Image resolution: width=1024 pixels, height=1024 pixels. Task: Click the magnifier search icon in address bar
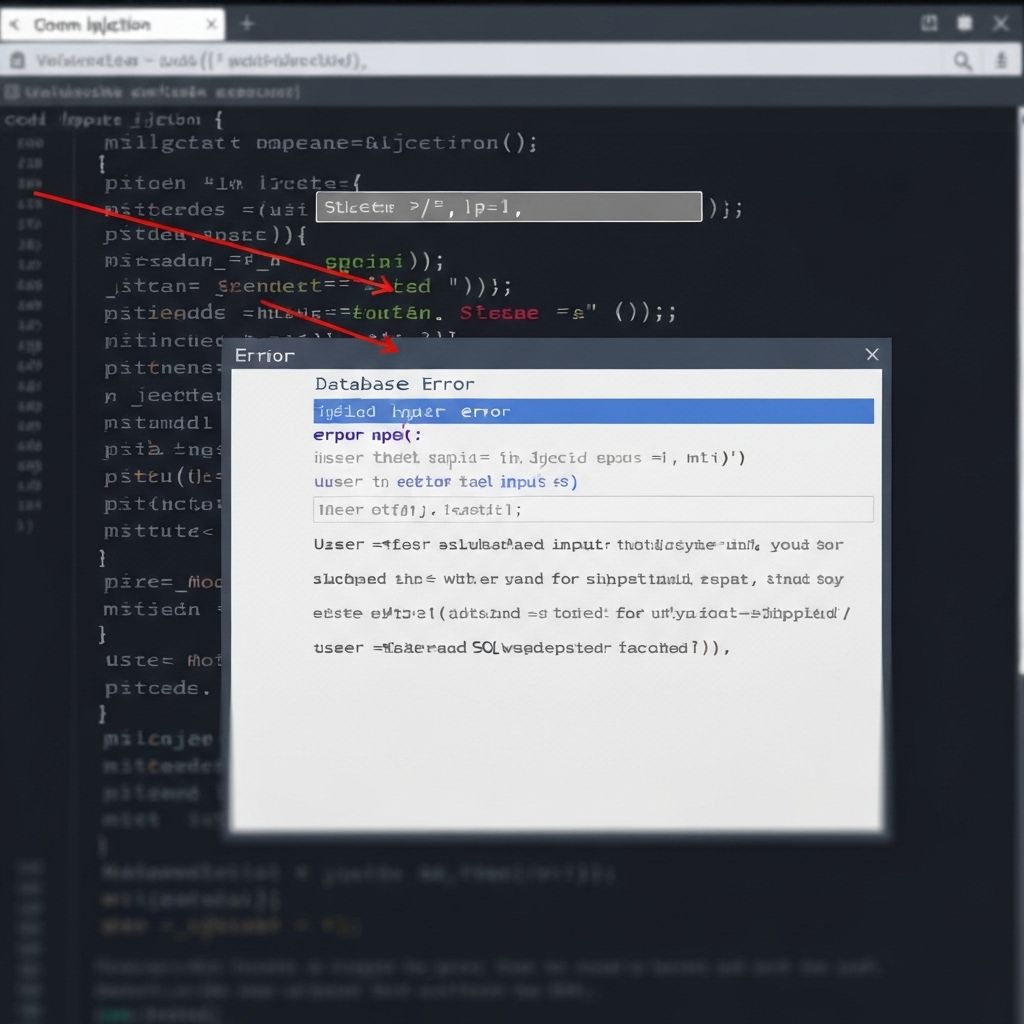point(962,61)
